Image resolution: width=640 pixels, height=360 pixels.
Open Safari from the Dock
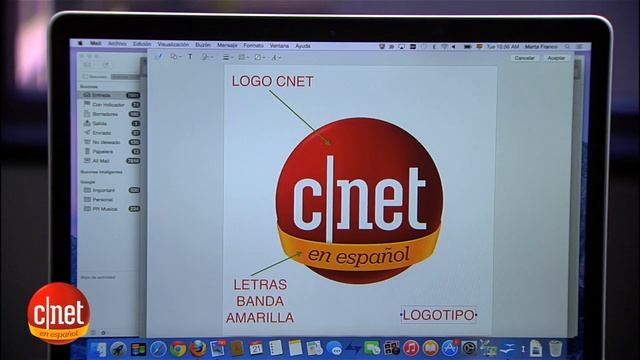(158, 349)
